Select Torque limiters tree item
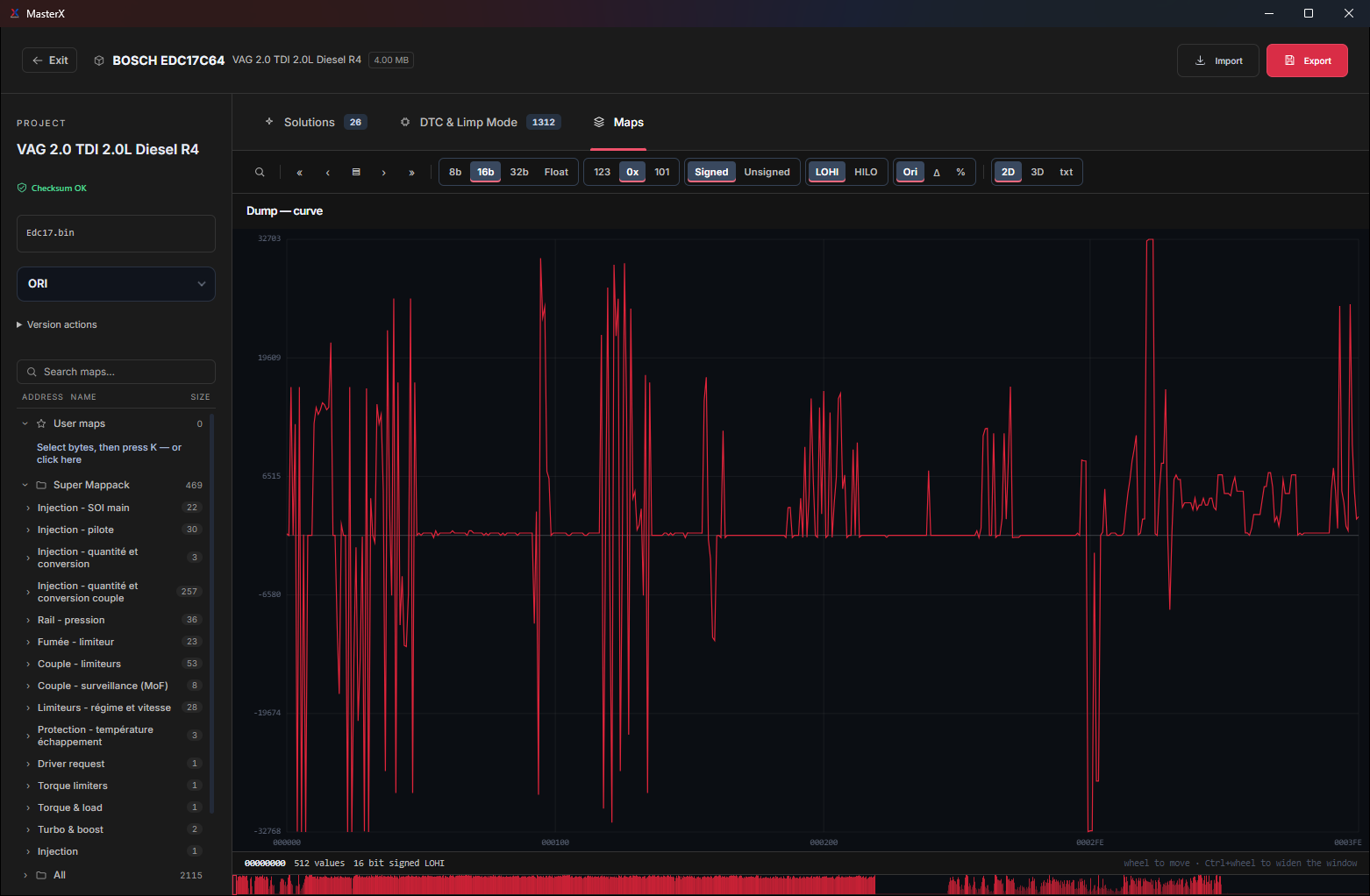1370x896 pixels. 114,786
